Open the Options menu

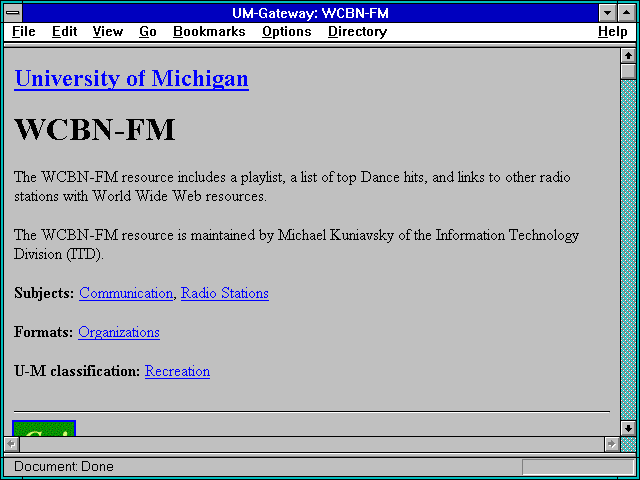pyautogui.click(x=287, y=32)
